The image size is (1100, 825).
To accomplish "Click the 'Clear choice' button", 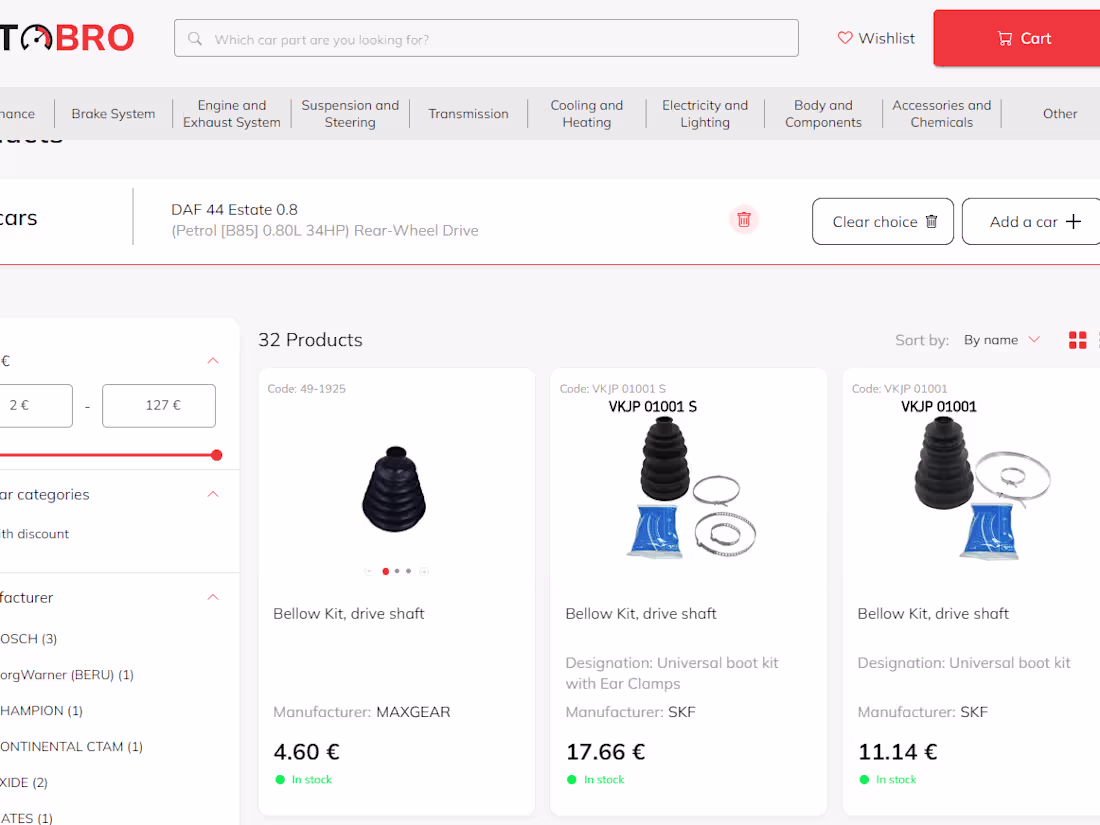I will 883,221.
